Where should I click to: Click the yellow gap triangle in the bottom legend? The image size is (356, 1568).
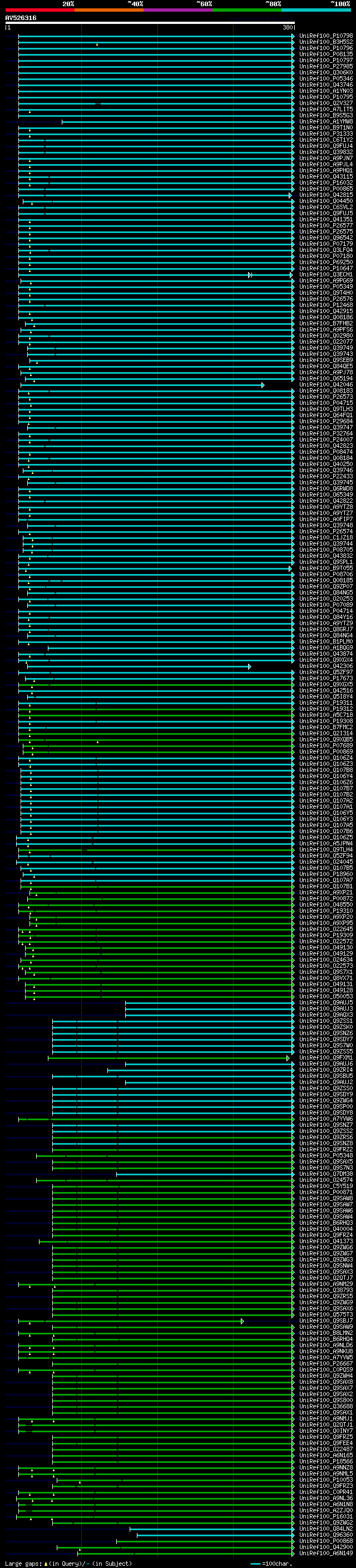tap(46, 1564)
